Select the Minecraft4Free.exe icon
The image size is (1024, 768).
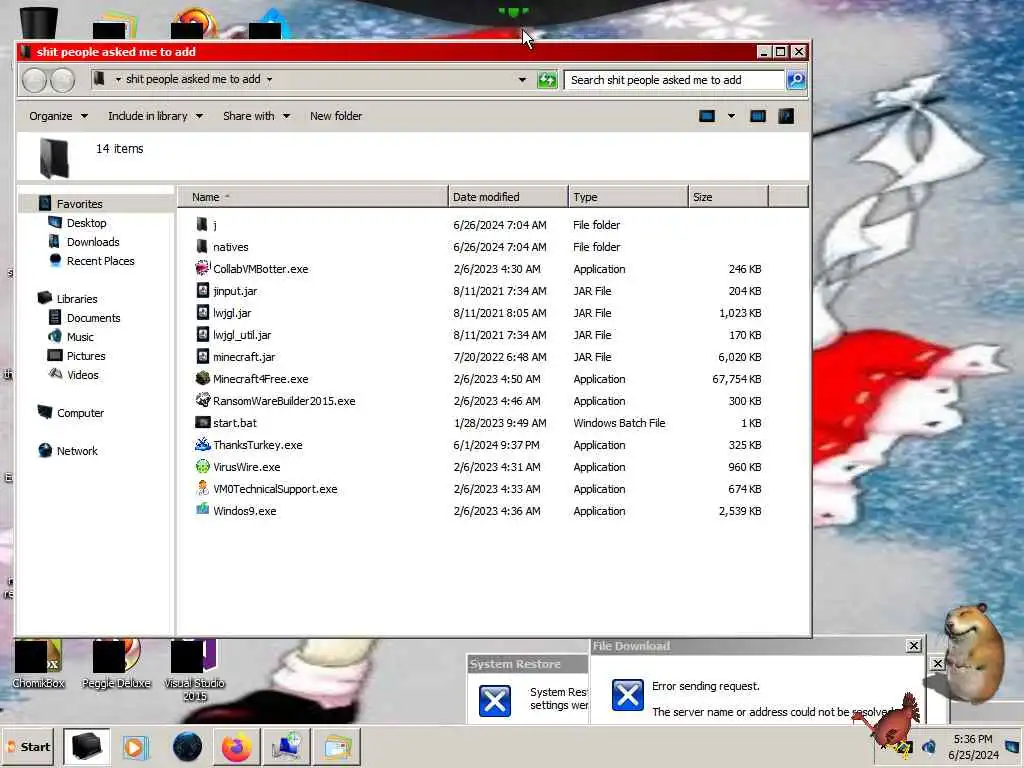coord(202,378)
